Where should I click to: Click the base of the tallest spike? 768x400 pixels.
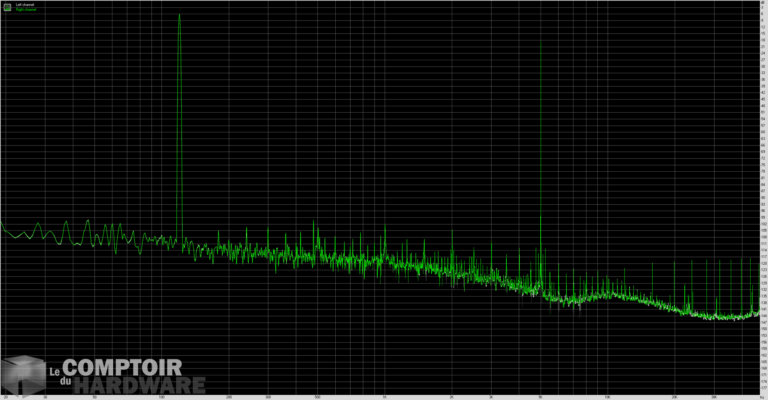[180, 238]
